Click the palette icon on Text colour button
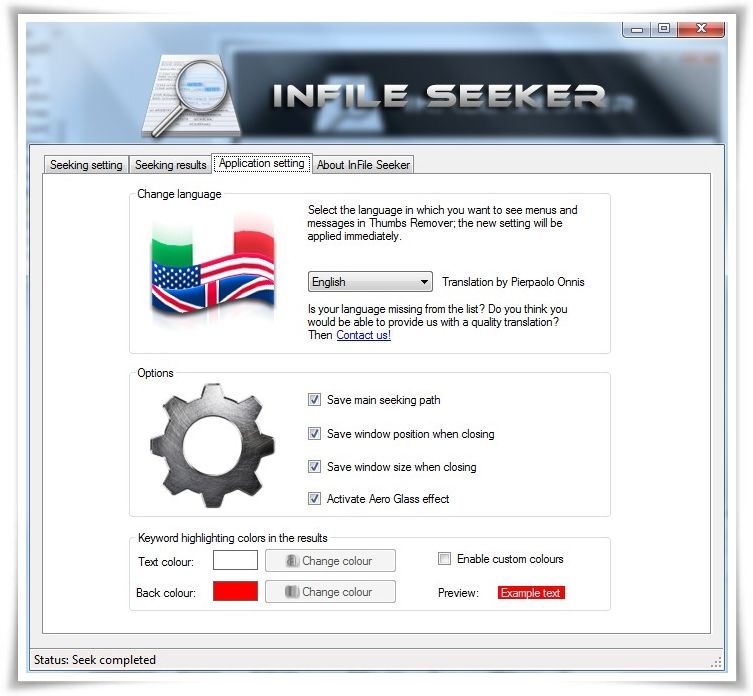Image resolution: width=753 pixels, height=696 pixels. [x=292, y=561]
